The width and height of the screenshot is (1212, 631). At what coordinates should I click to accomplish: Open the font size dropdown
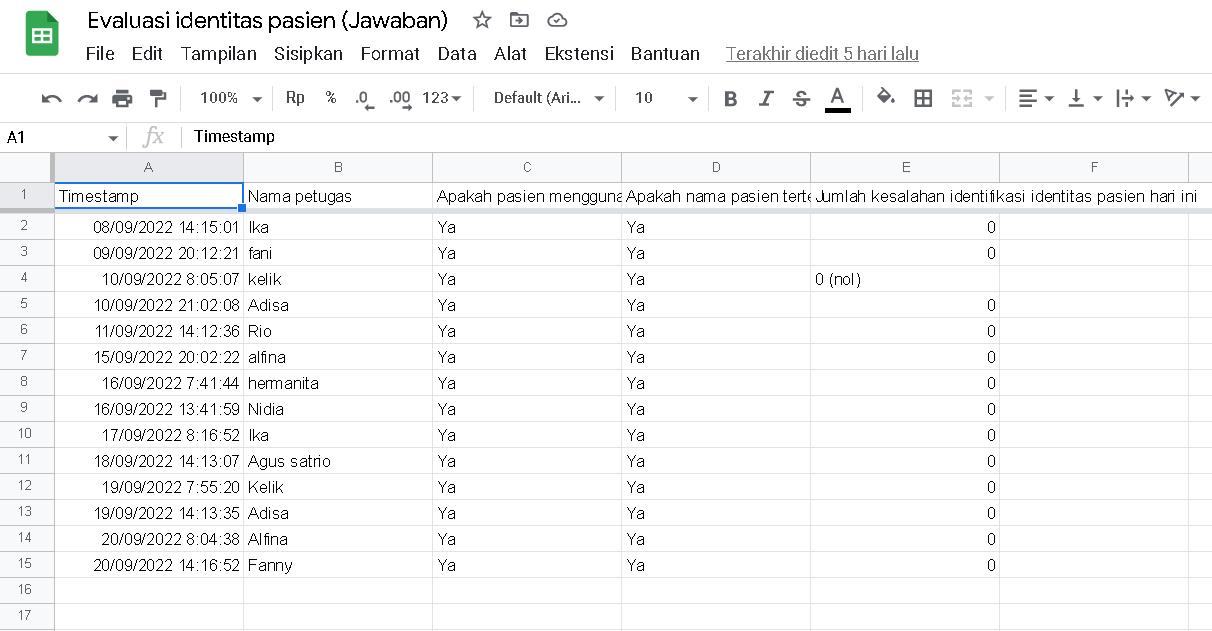pos(666,98)
